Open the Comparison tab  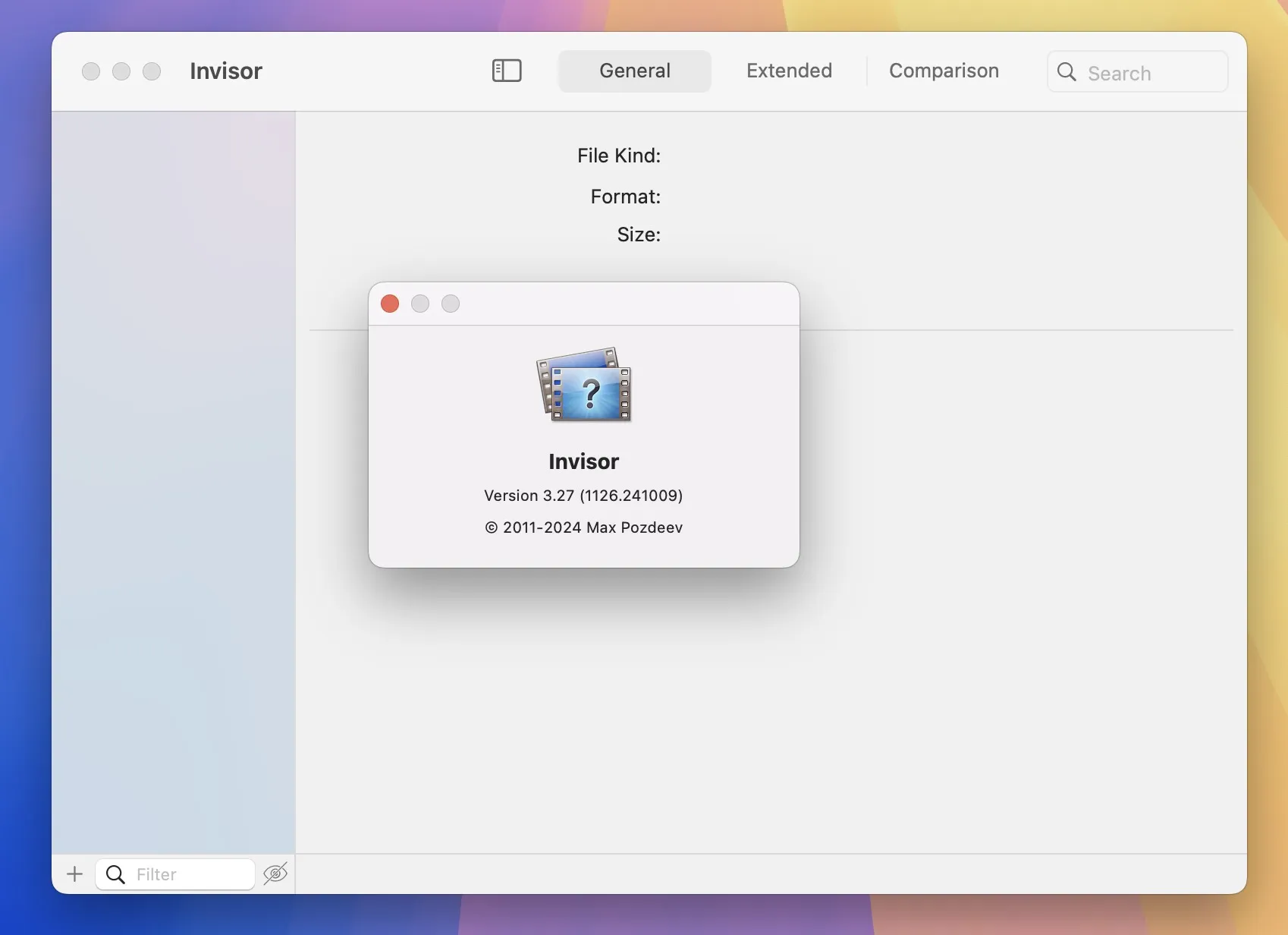944,71
